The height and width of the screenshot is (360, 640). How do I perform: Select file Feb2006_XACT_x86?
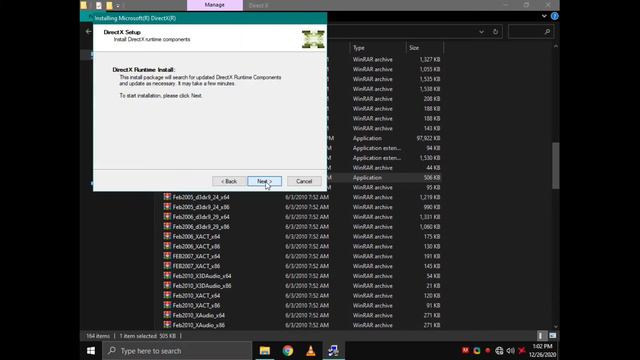[196, 246]
